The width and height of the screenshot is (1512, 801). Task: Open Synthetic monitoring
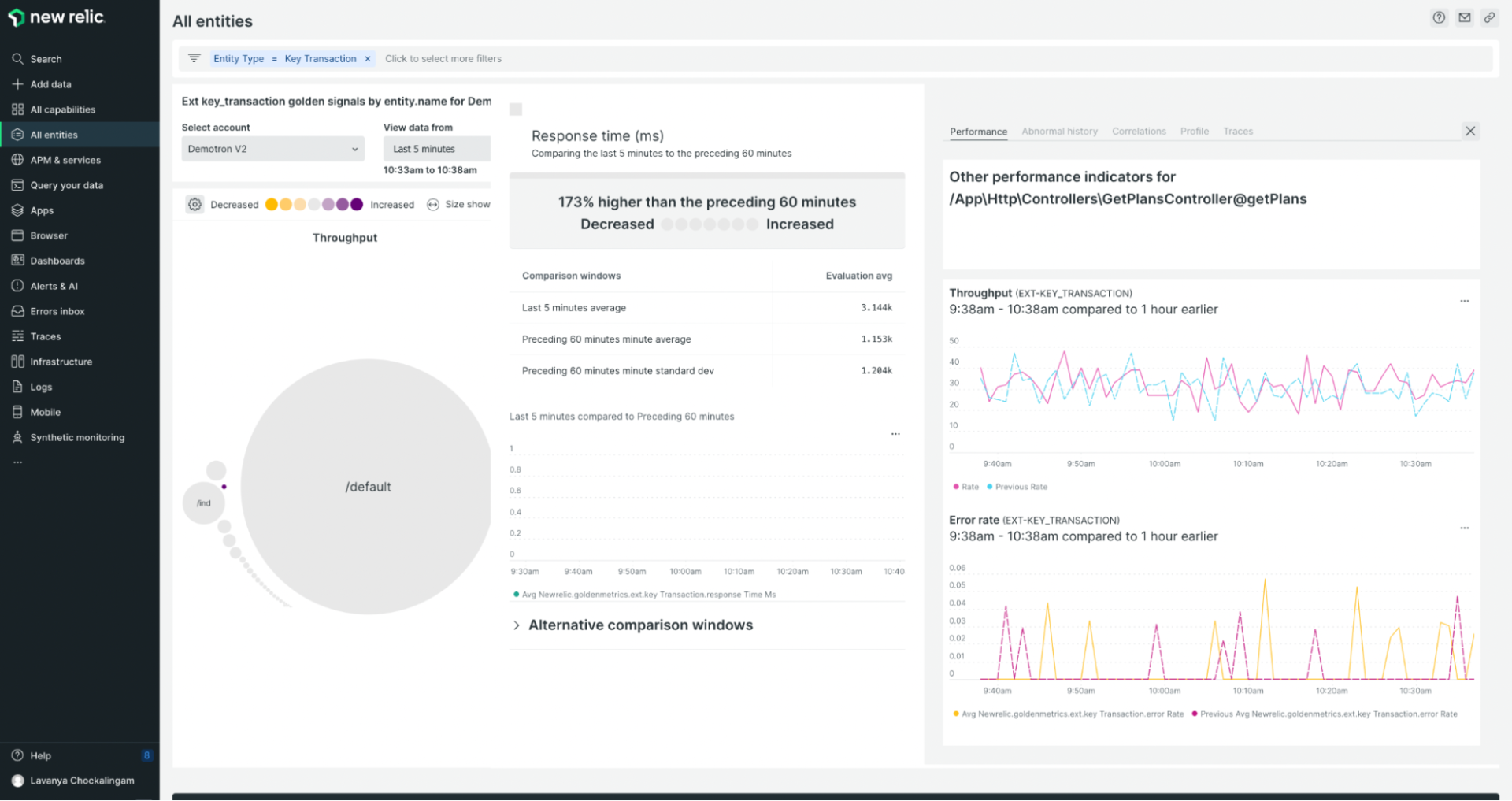(76, 437)
